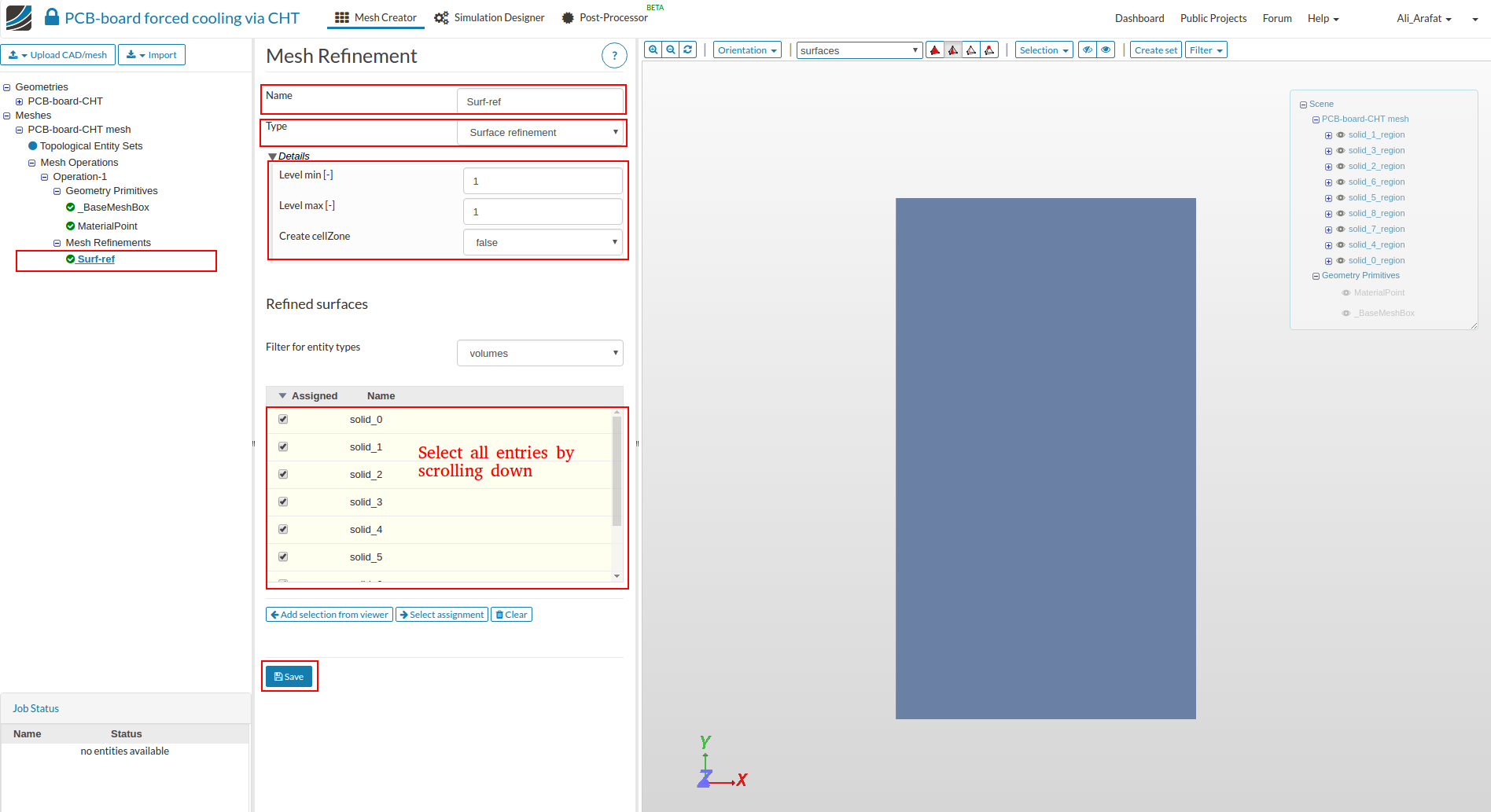Click green check icon beside MaterialPoint
Viewport: 1491px width, 812px height.
[x=71, y=226]
